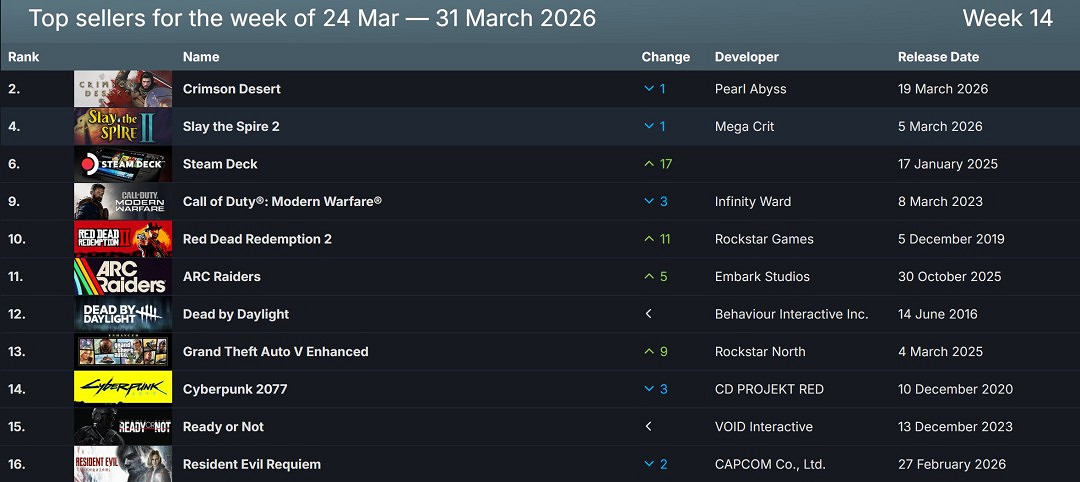Open the Steam Deck product thumbnail
The width and height of the screenshot is (1080, 482).
click(123, 164)
